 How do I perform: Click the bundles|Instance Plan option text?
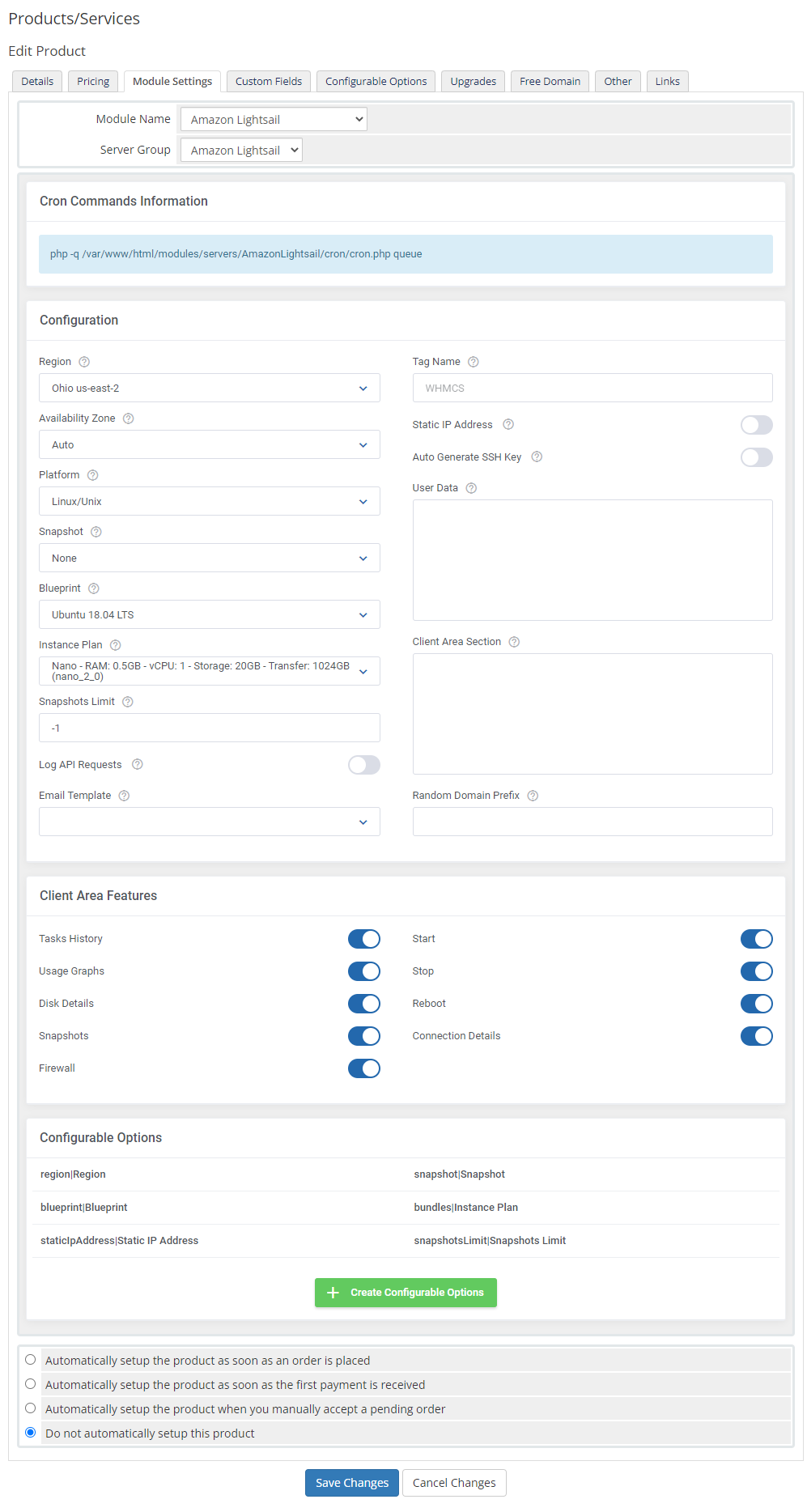coord(465,1208)
